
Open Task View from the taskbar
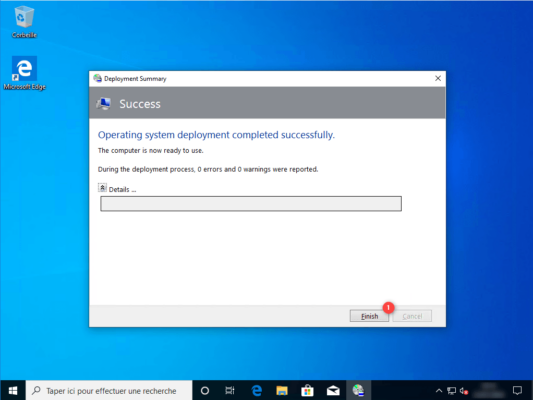point(230,390)
